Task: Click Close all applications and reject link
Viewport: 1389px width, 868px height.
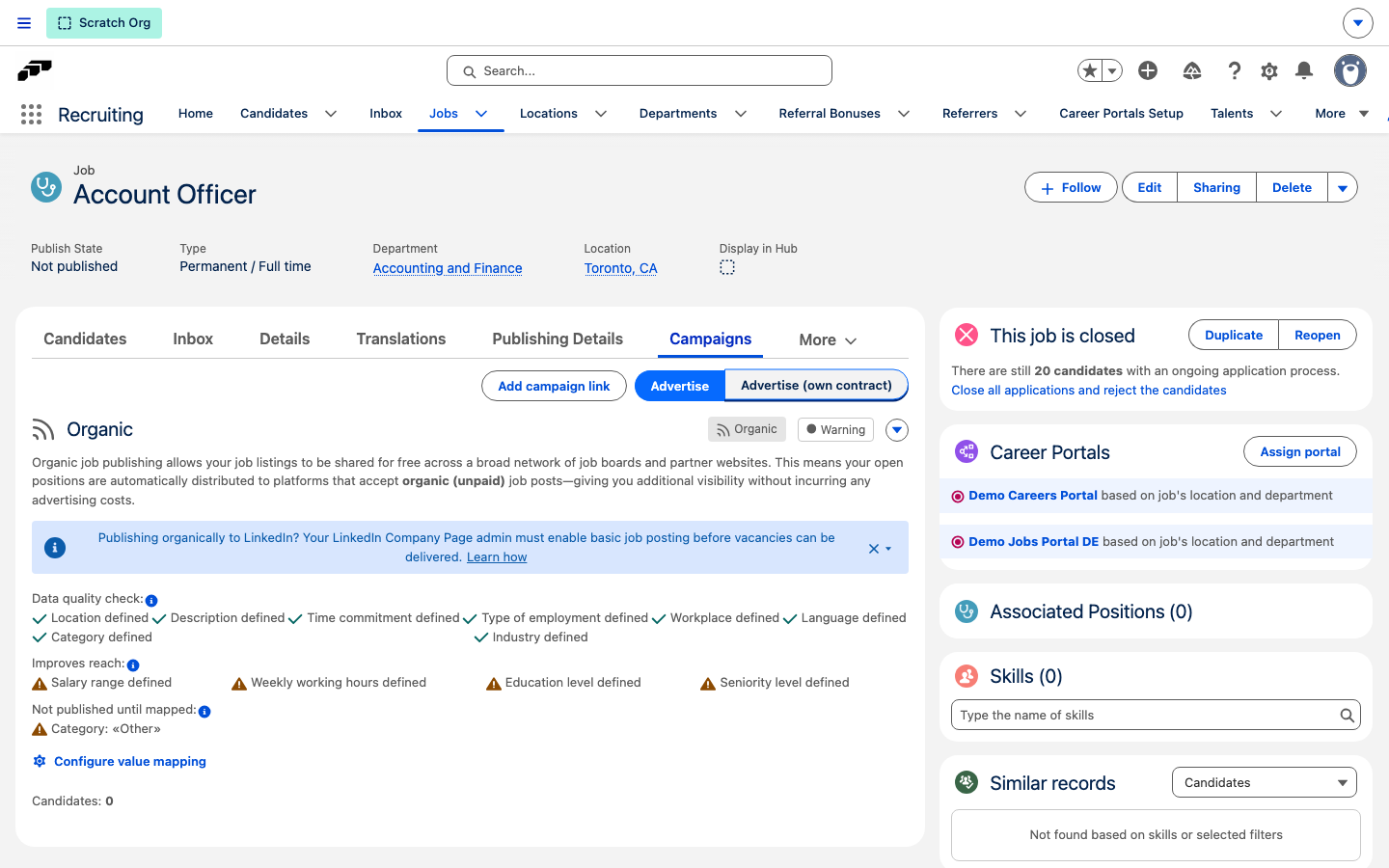Action: (1089, 390)
